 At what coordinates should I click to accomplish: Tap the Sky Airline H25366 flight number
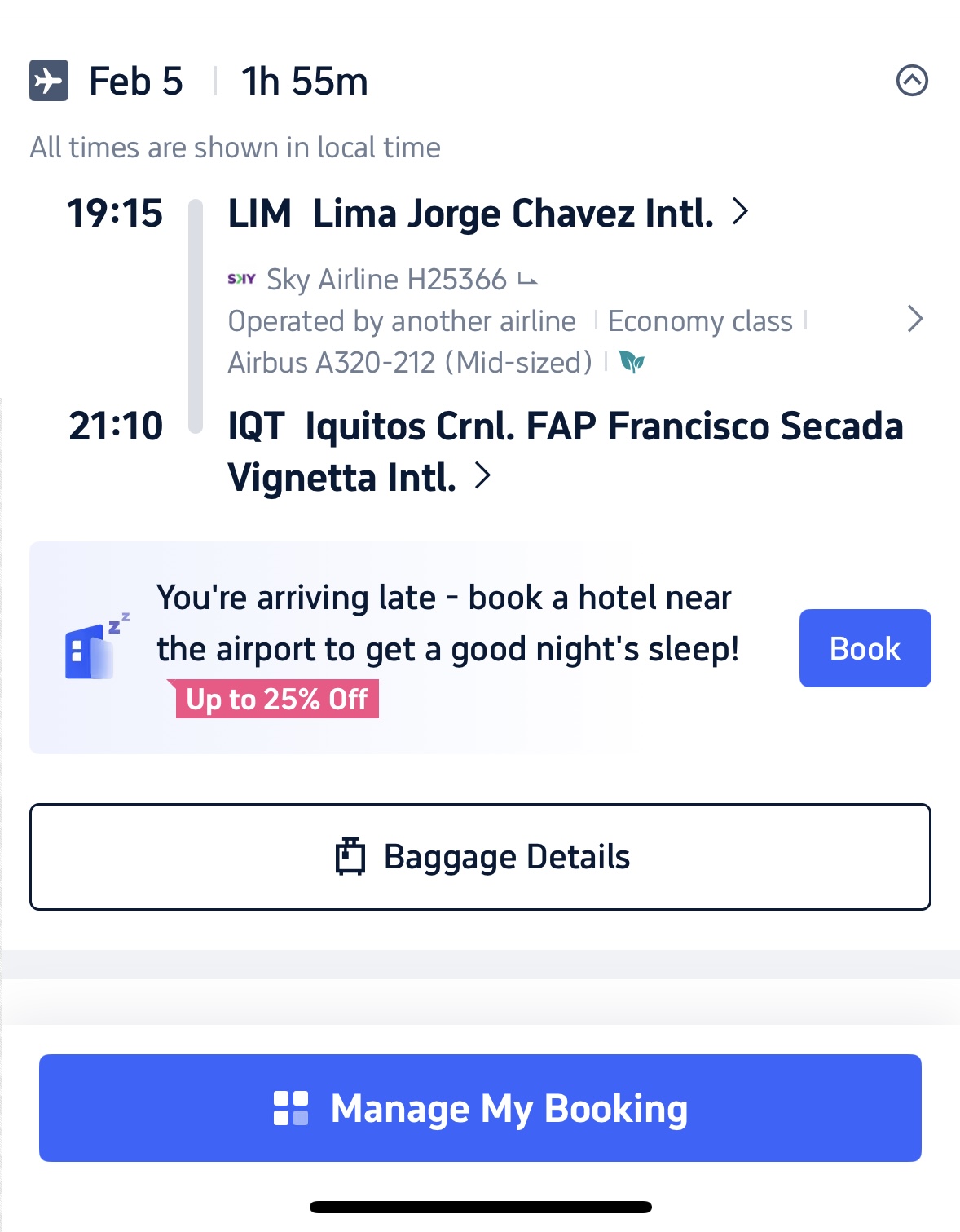[x=386, y=280]
